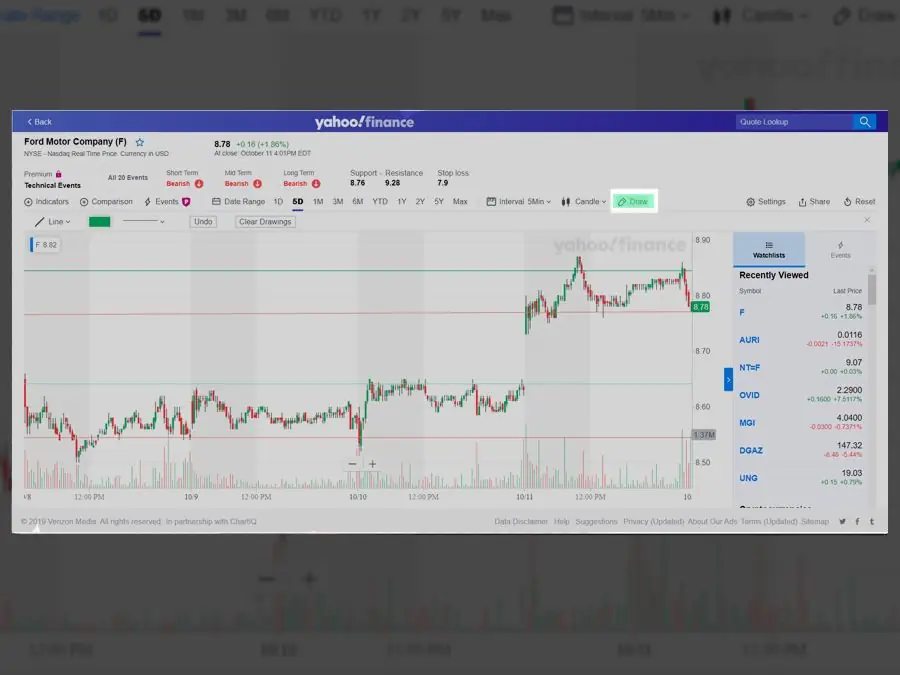
Task: Zoom in chart with plus button
Action: 373,464
